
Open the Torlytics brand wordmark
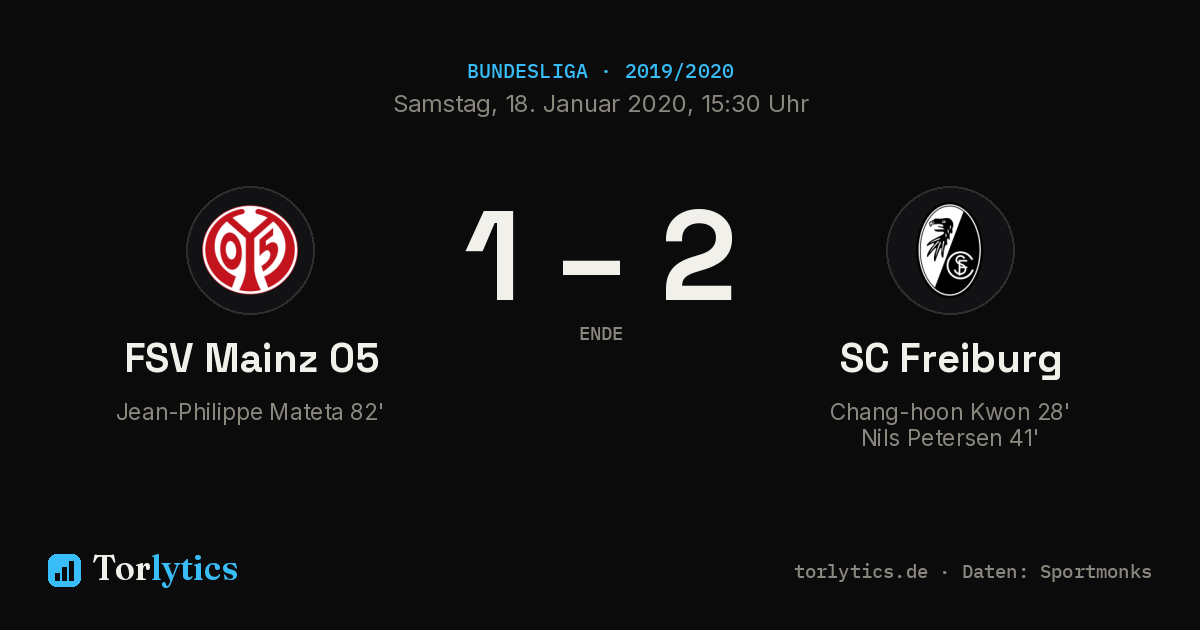click(165, 569)
